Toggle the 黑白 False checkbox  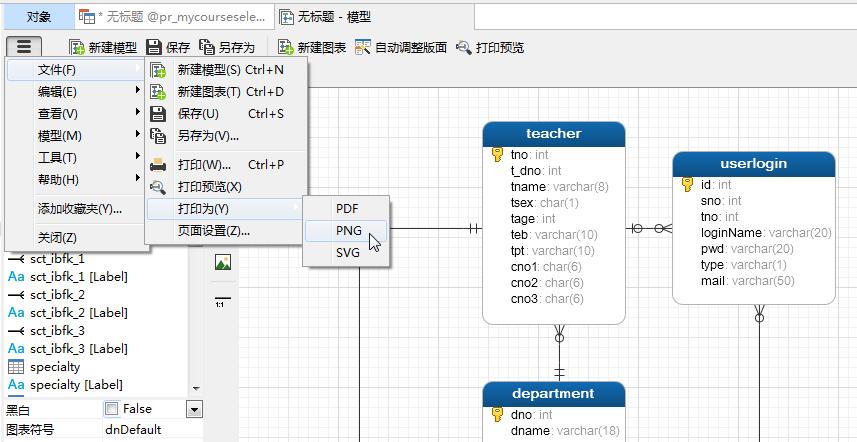pos(111,409)
